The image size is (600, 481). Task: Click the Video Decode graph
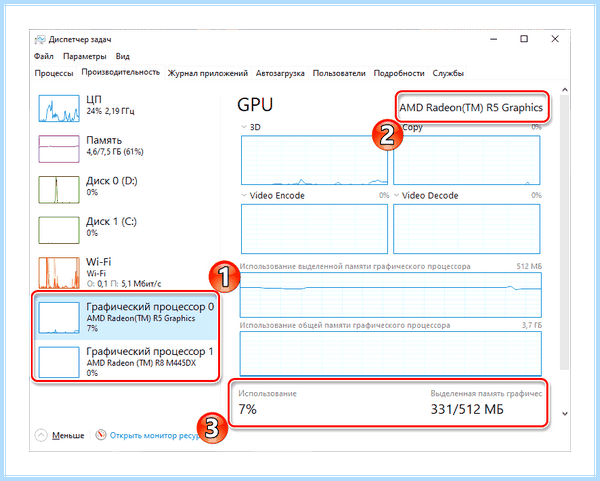point(466,228)
